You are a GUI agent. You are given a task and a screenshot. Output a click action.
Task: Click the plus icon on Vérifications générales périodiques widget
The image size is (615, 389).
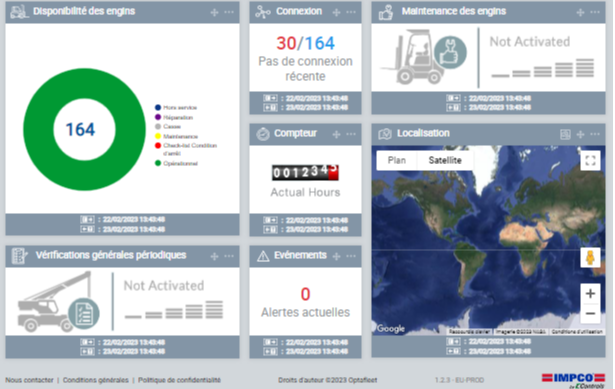coord(214,256)
